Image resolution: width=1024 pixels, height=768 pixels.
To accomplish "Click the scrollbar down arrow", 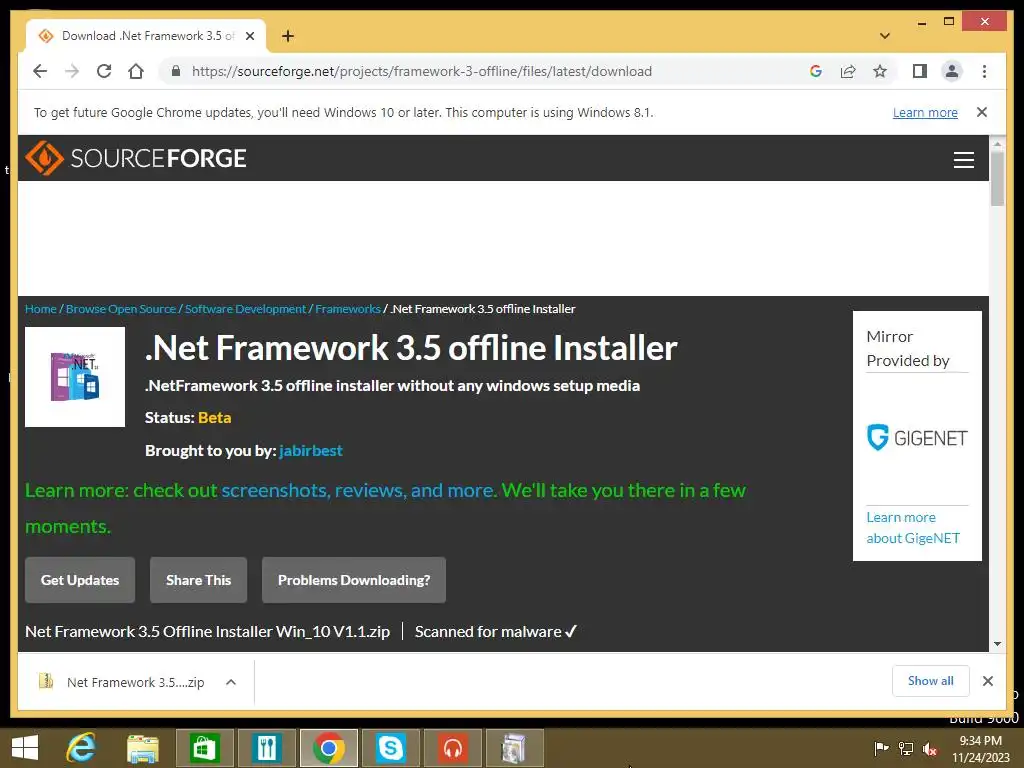I will pyautogui.click(x=997, y=644).
